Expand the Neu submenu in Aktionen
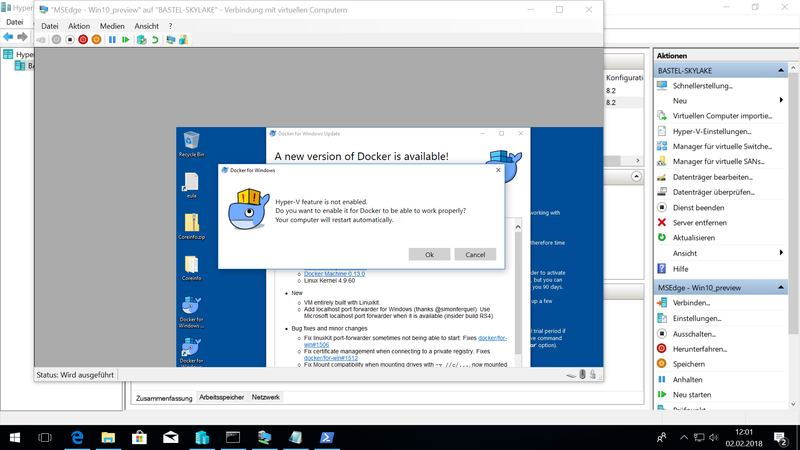 (x=781, y=100)
